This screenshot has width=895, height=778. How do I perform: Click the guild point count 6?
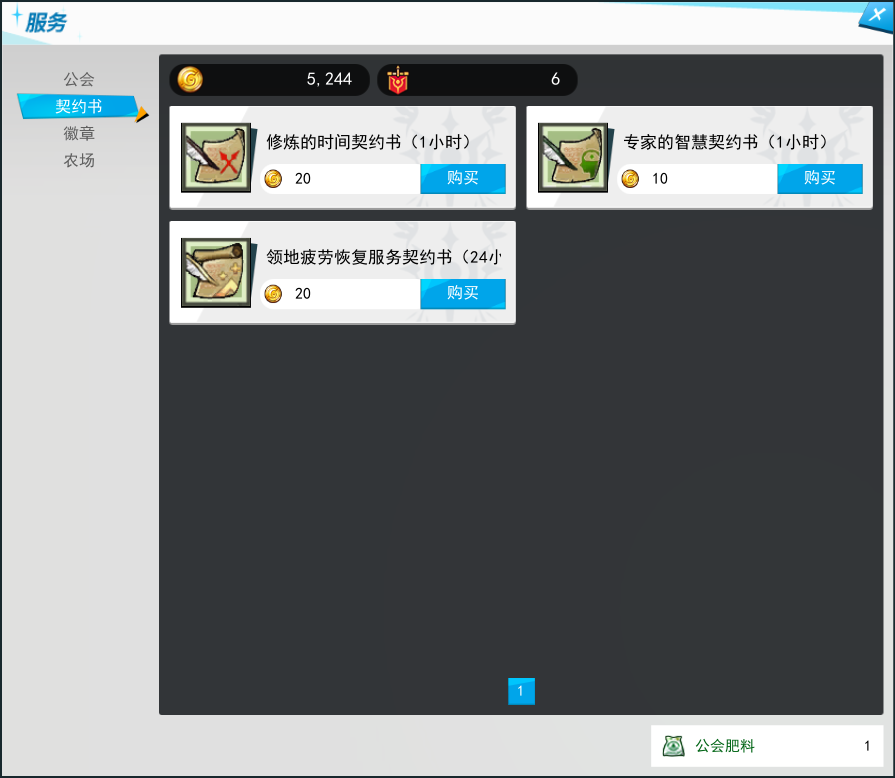click(x=555, y=80)
